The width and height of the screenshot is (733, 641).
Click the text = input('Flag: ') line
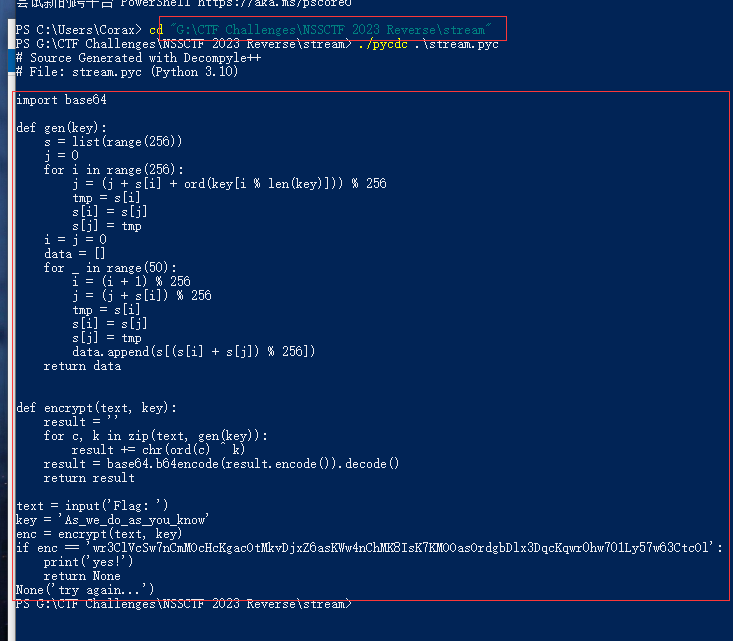pos(93,506)
